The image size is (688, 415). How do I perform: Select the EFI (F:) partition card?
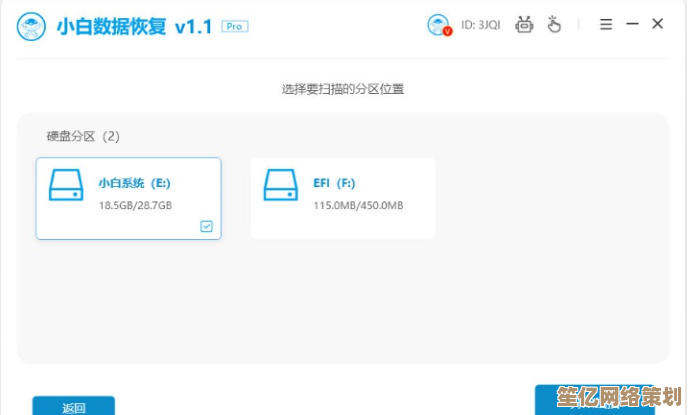343,198
